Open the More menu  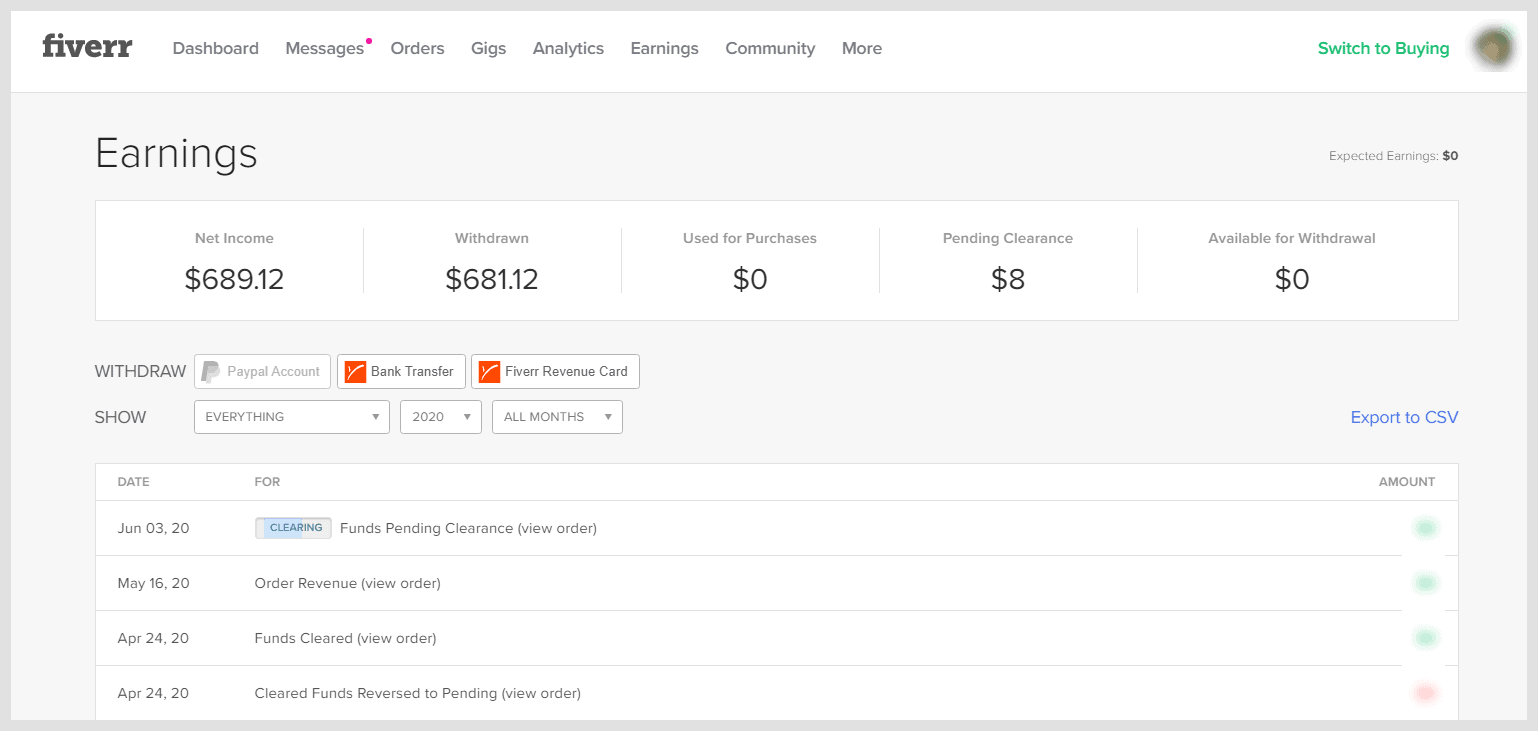pyautogui.click(x=862, y=48)
